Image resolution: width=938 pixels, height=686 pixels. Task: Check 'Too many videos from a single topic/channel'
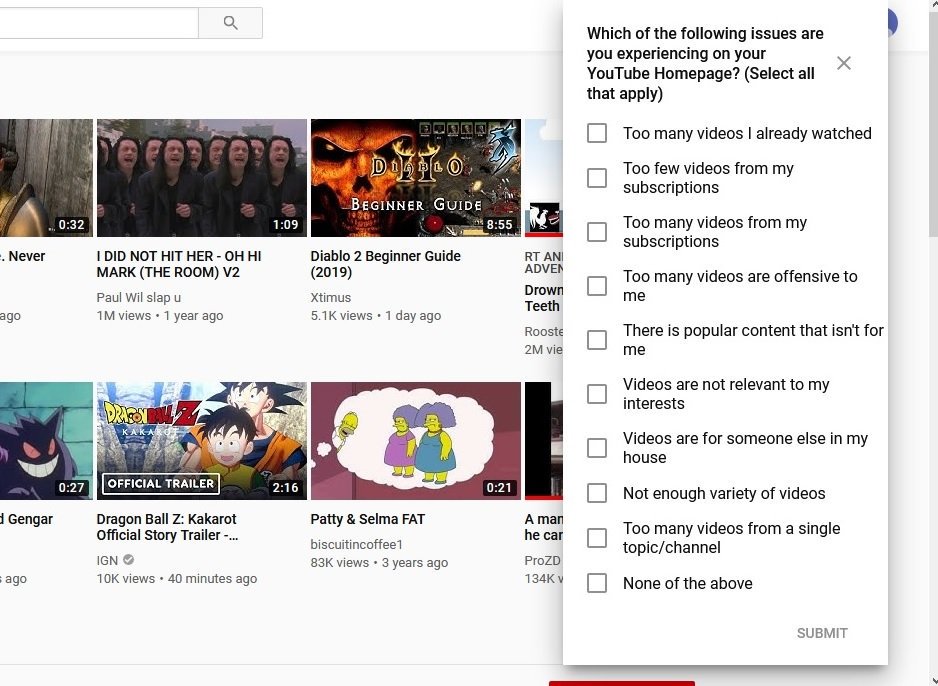pos(597,538)
